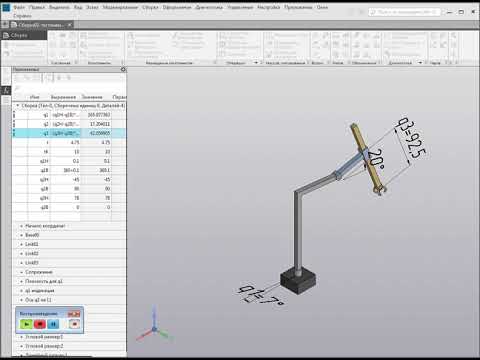Open the Файл menu

coord(19,7)
